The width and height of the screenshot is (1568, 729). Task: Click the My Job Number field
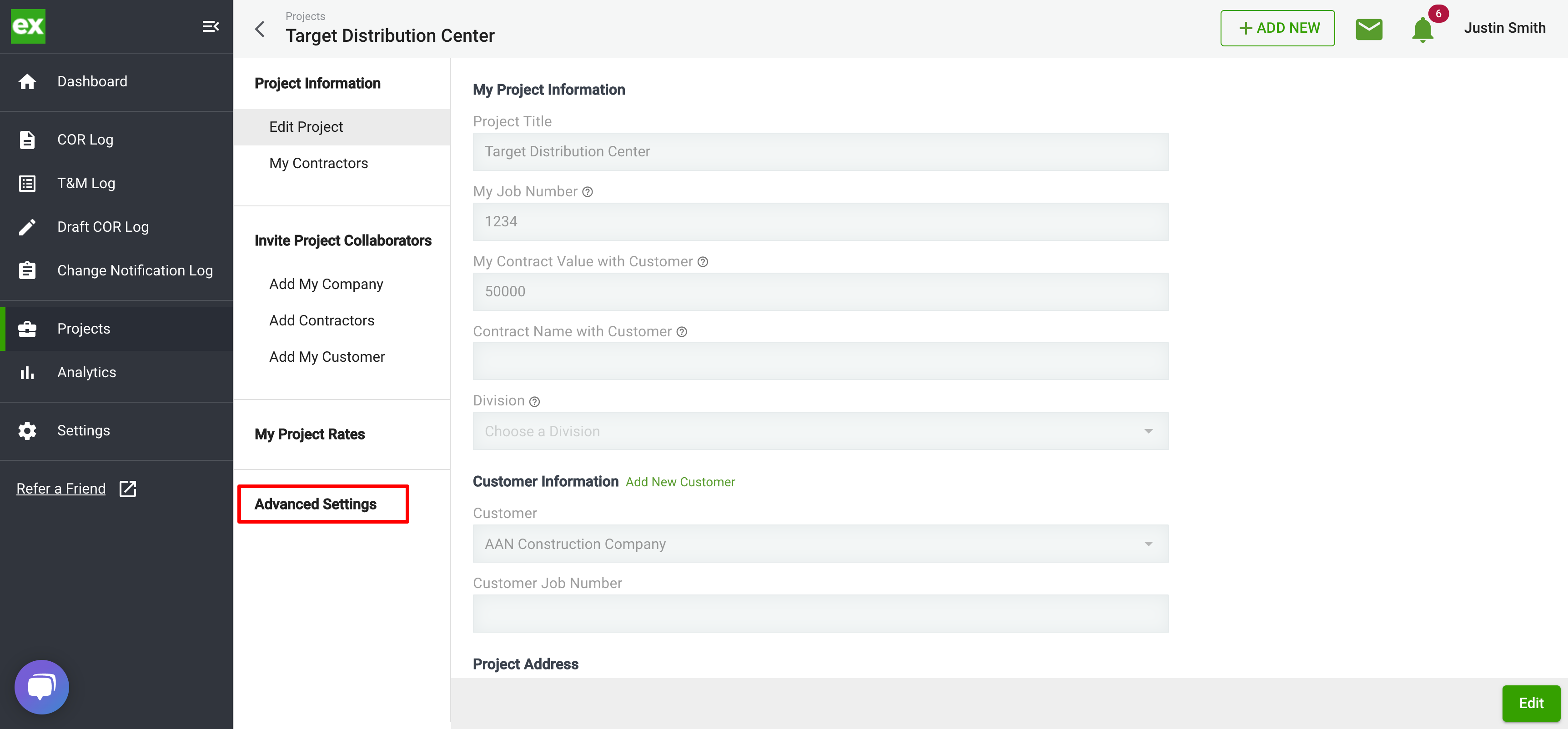coord(820,221)
